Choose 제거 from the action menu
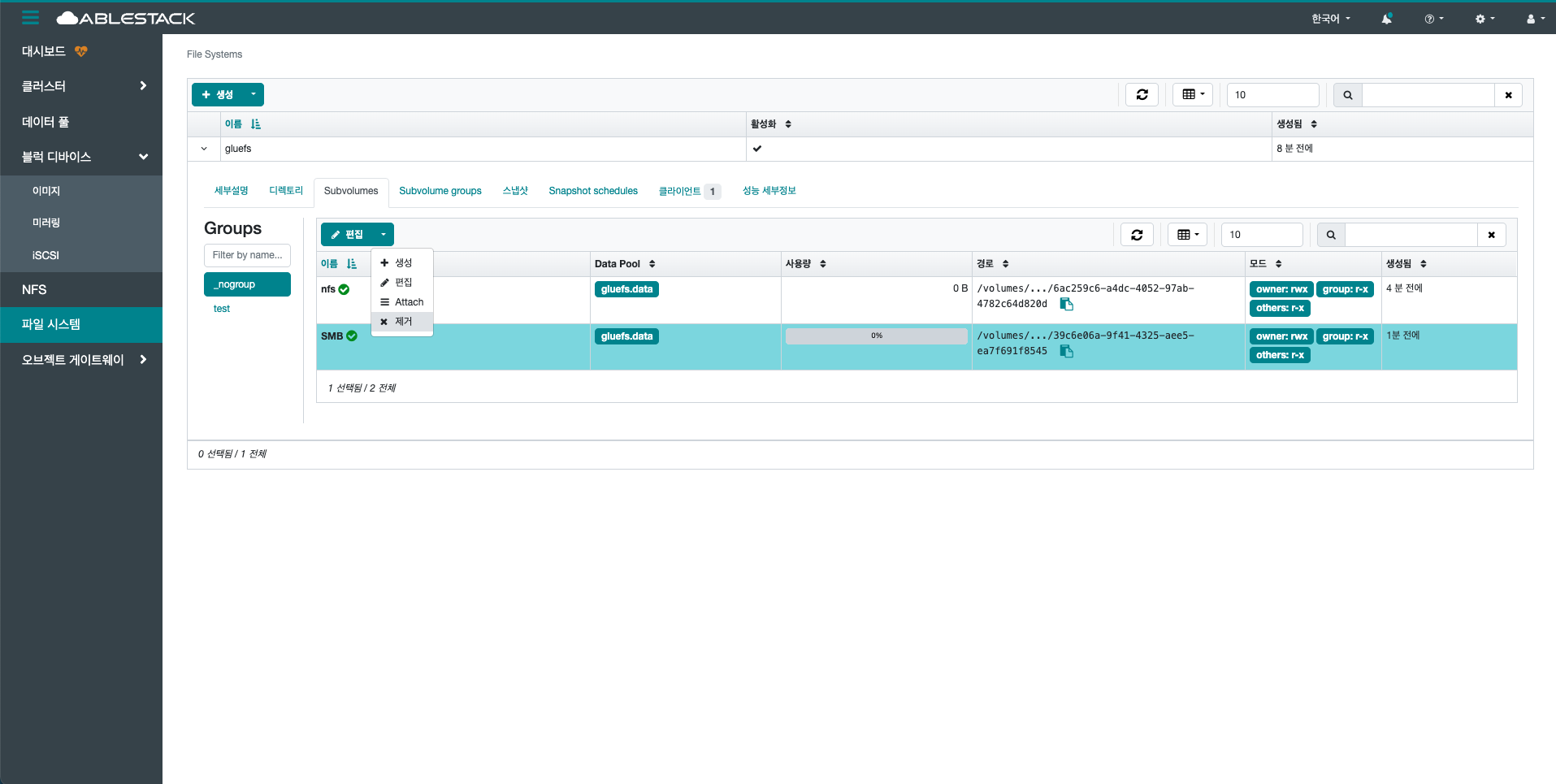This screenshot has height=784, width=1556. [x=403, y=322]
